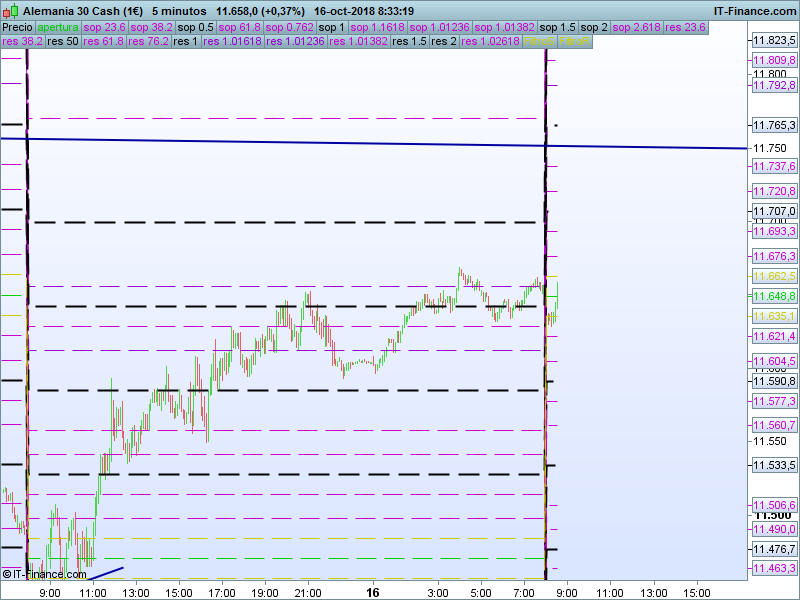Click the 11.590,8 price label
Image resolution: width=800 pixels, height=600 pixels.
click(x=774, y=381)
